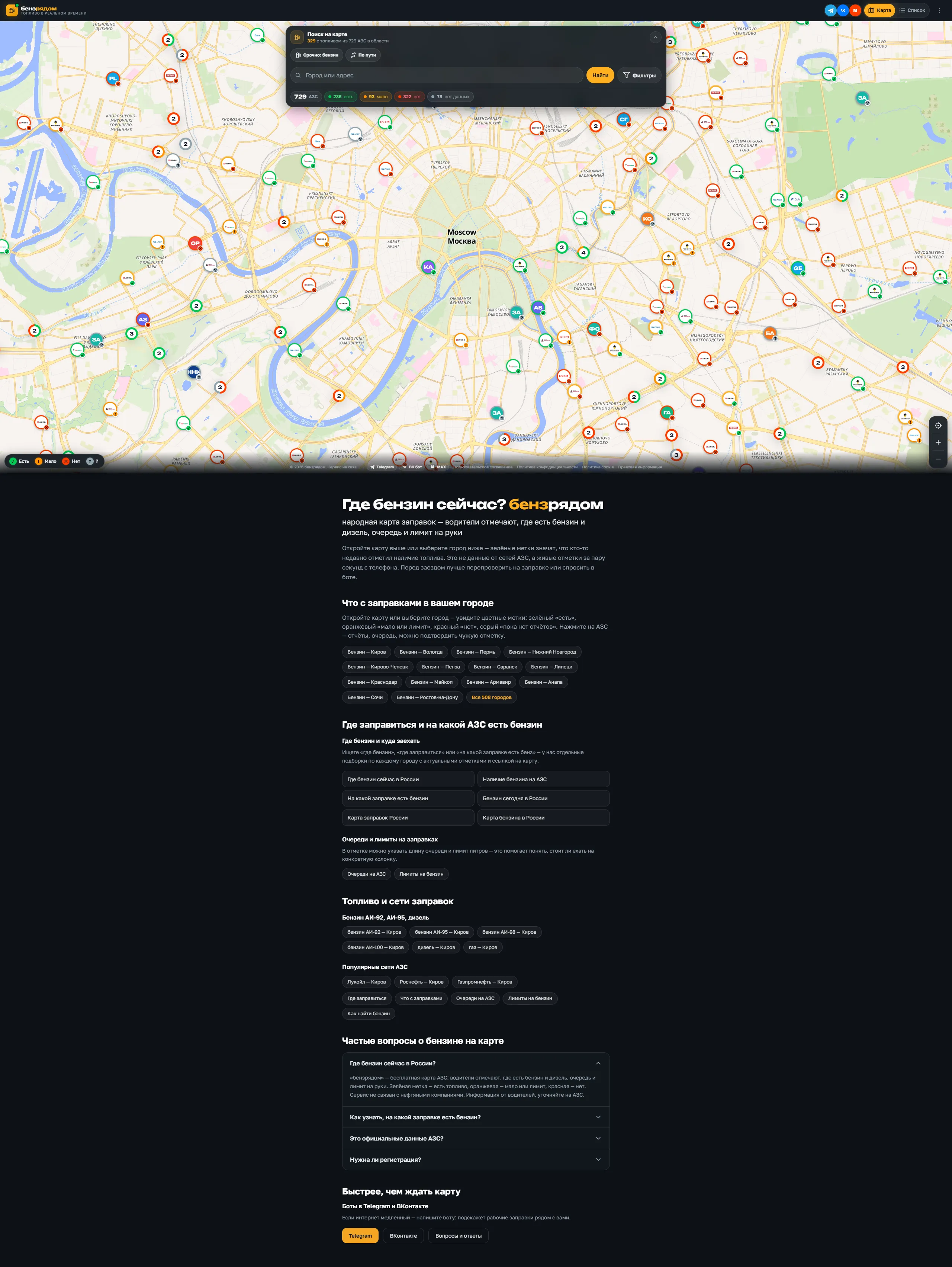Open the Telegram icon in header
This screenshot has height=1267, width=952.
pos(831,10)
